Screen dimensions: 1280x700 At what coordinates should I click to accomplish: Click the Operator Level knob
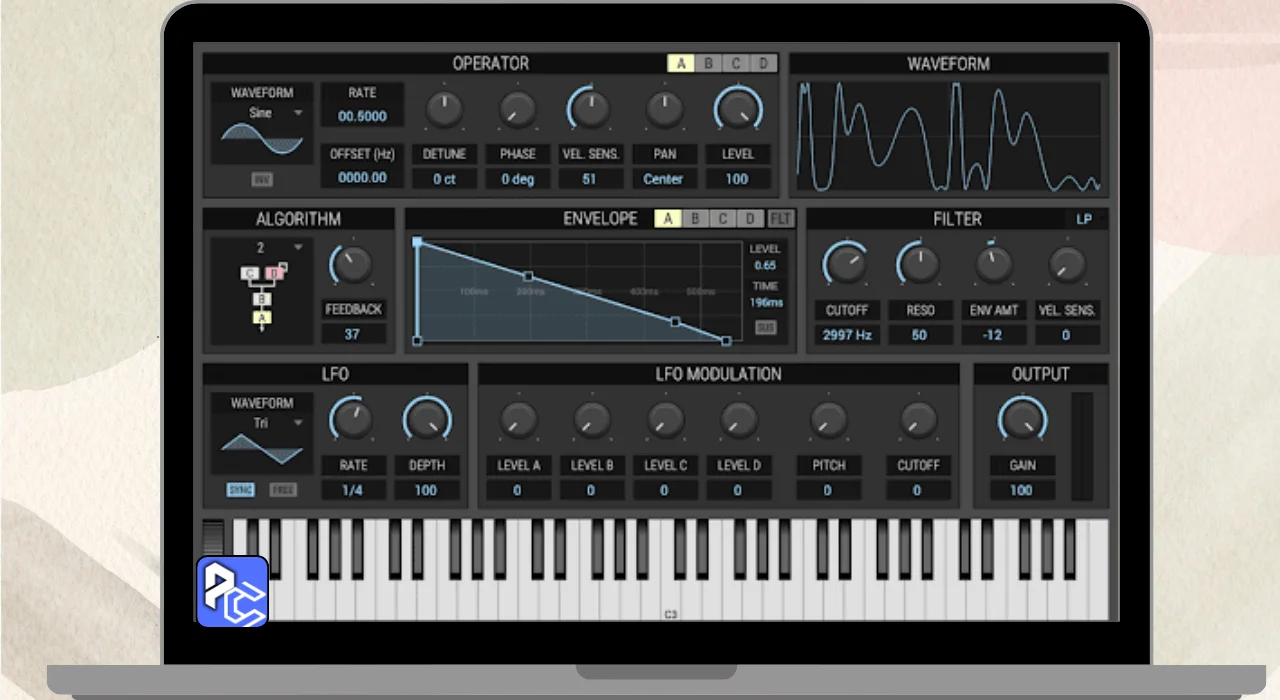click(x=738, y=108)
